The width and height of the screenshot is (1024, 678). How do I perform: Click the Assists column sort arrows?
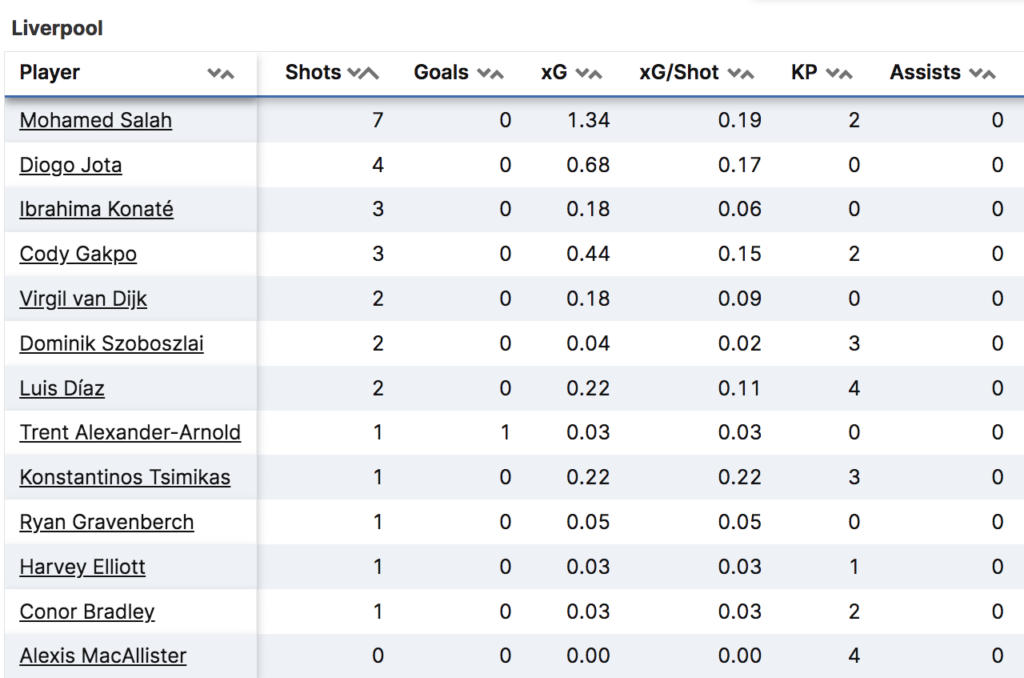coord(982,74)
